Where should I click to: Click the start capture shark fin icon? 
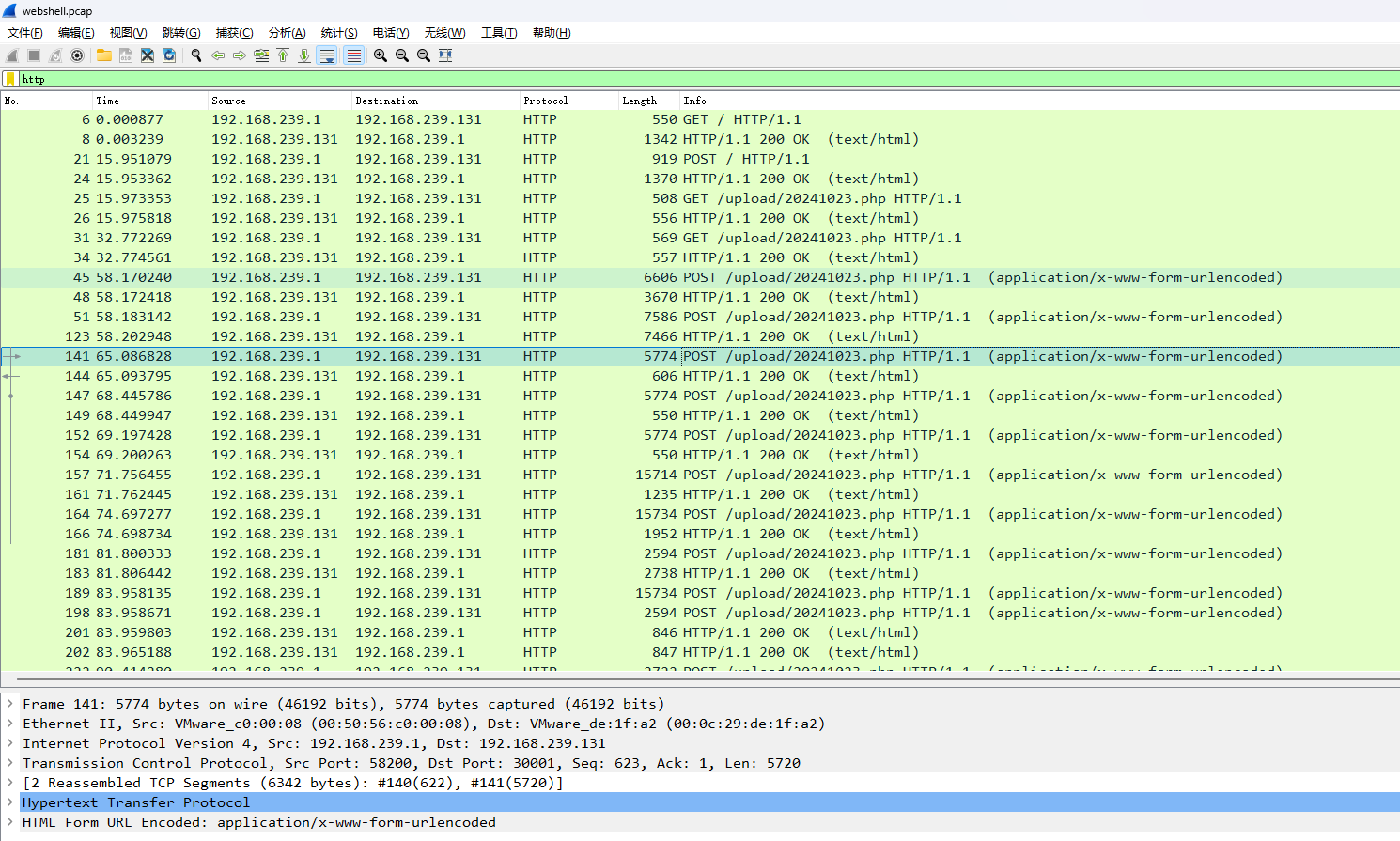tap(12, 55)
